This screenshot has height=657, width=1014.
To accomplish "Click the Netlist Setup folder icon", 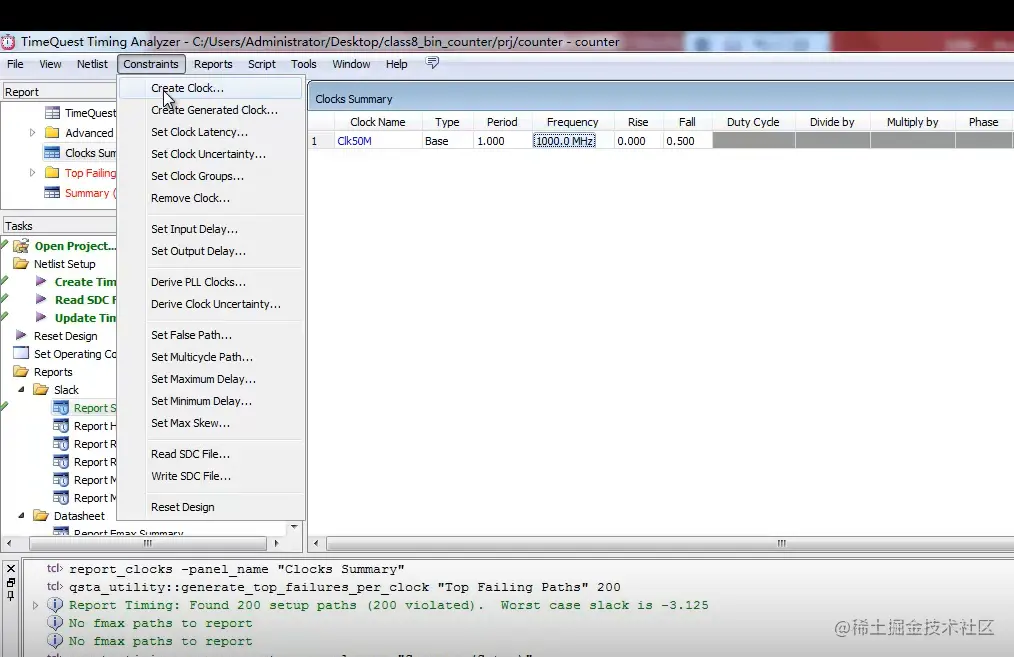I will point(21,264).
